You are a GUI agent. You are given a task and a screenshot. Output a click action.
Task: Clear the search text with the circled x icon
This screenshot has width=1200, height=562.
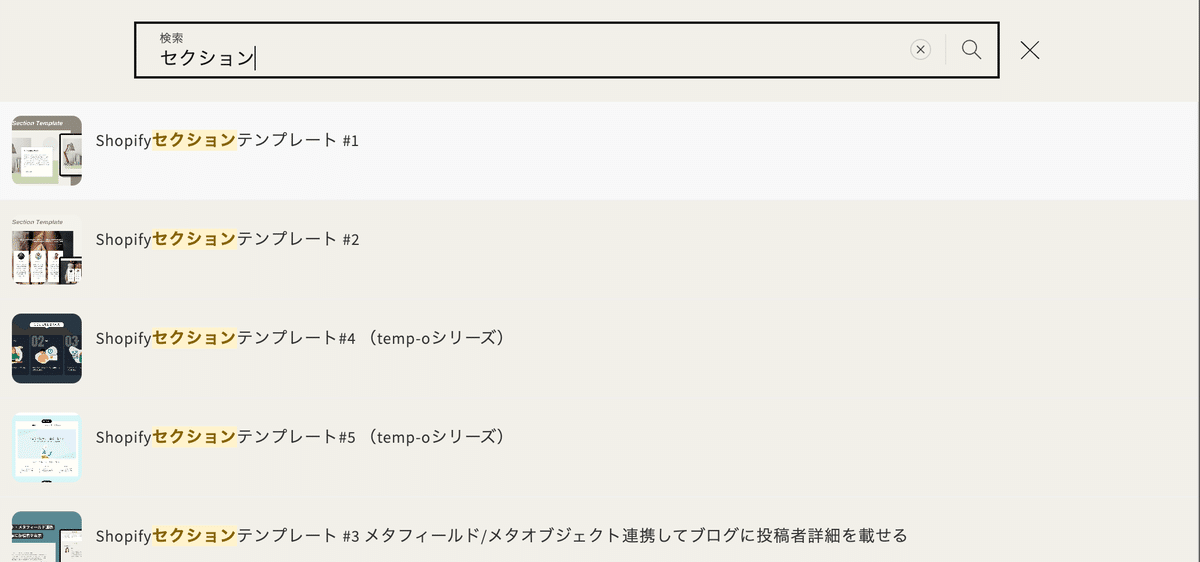pos(920,50)
